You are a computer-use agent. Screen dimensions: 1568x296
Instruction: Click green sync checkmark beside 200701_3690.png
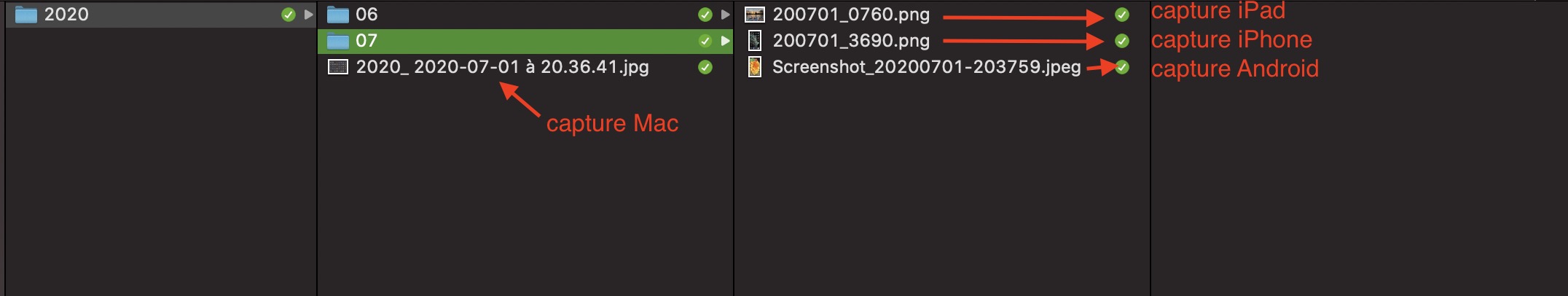tap(1122, 41)
